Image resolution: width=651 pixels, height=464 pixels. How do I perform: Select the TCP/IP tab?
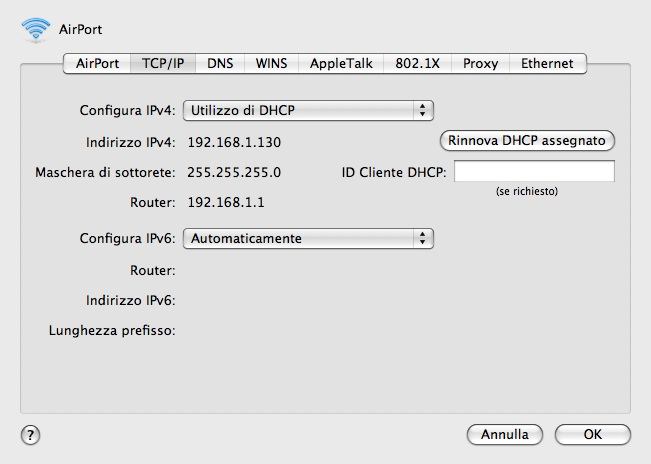tap(163, 63)
